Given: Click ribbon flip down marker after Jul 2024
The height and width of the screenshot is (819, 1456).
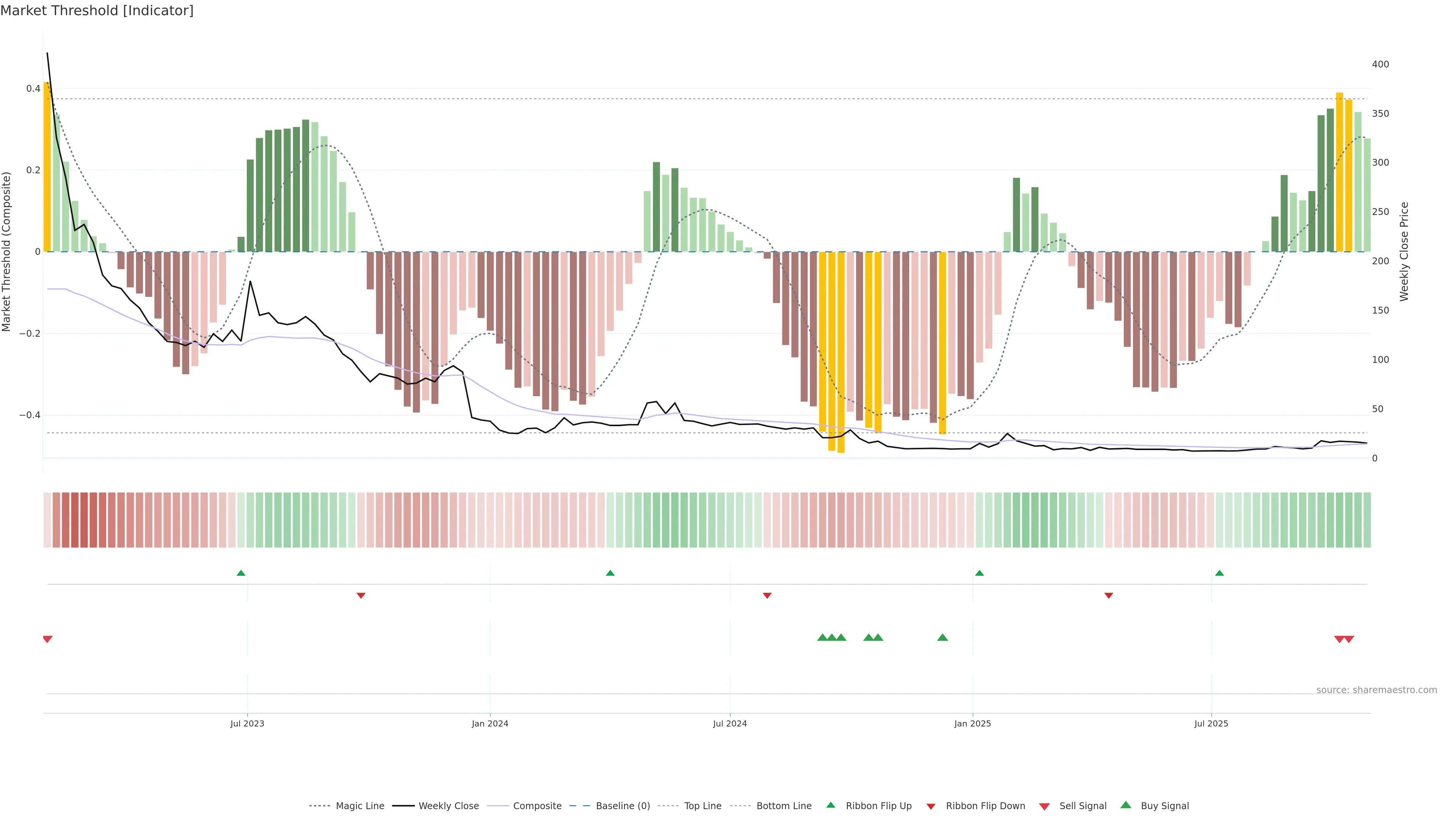Looking at the screenshot, I should tap(767, 596).
